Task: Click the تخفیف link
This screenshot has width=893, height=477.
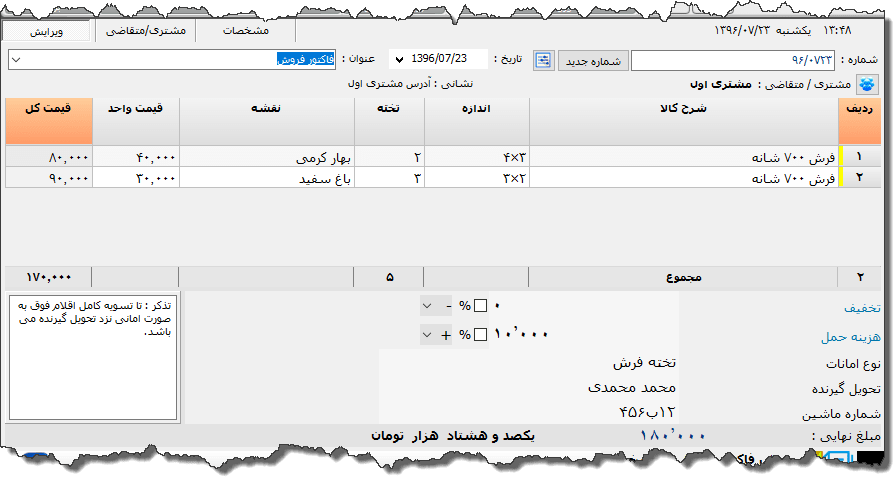Action: [x=862, y=308]
